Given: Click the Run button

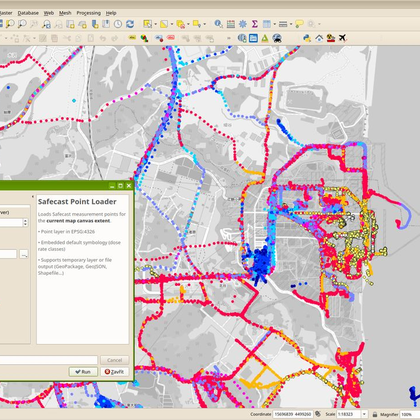Looking at the screenshot, I should tap(83, 372).
